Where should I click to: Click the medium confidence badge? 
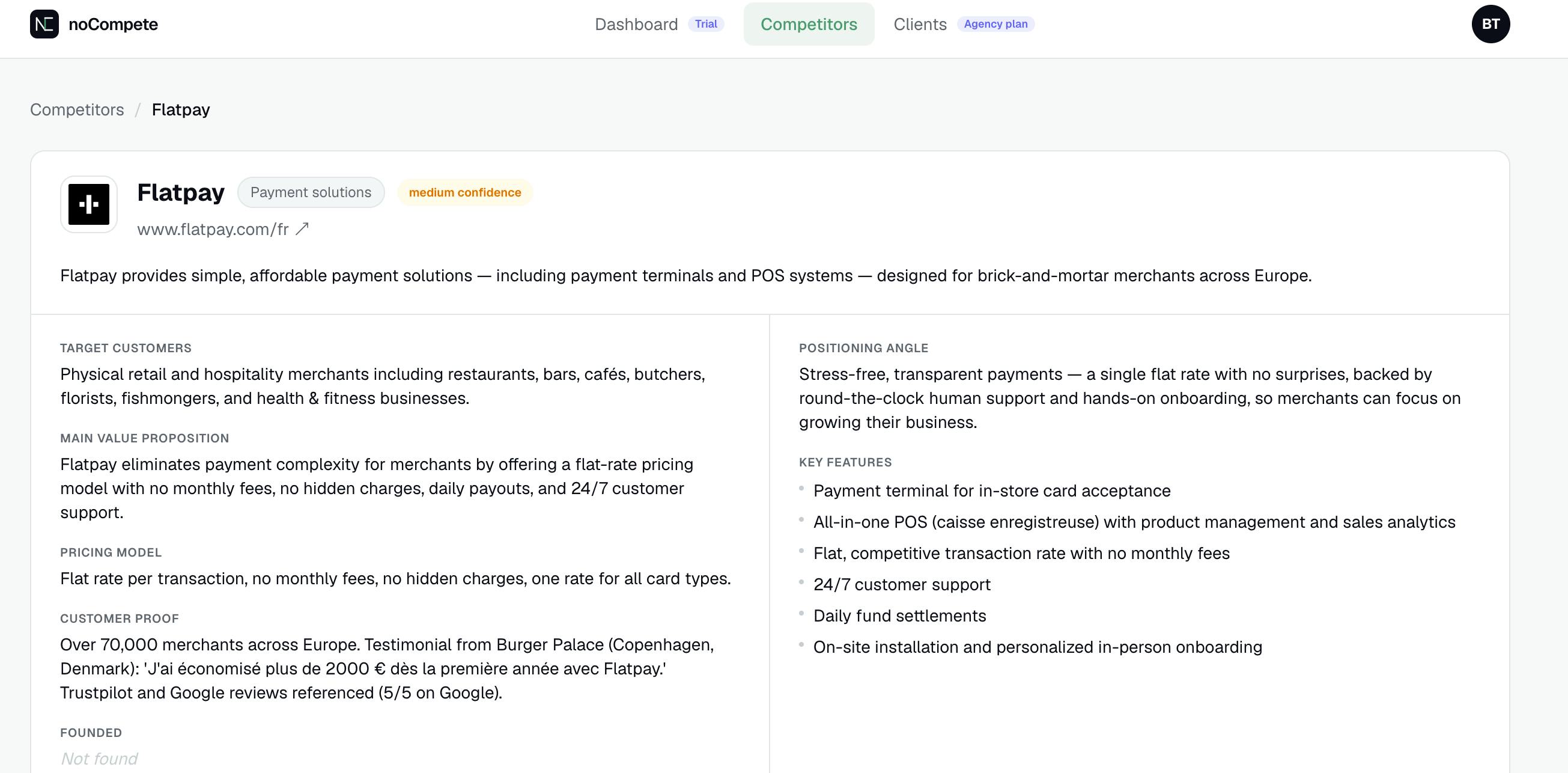(x=465, y=192)
